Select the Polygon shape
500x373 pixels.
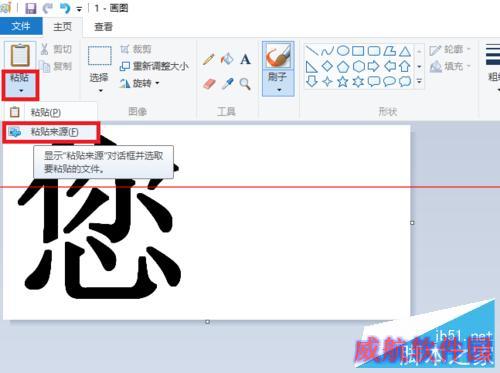tap(389, 51)
